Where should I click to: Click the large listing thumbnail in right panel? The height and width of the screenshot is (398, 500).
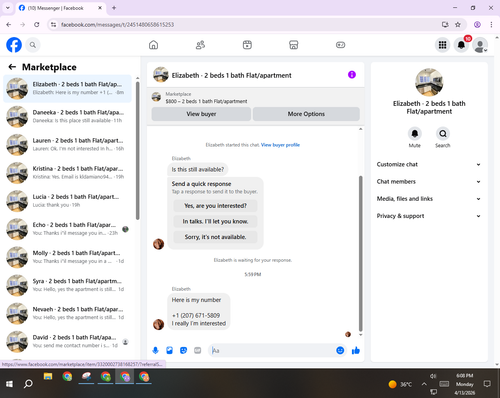point(429,82)
